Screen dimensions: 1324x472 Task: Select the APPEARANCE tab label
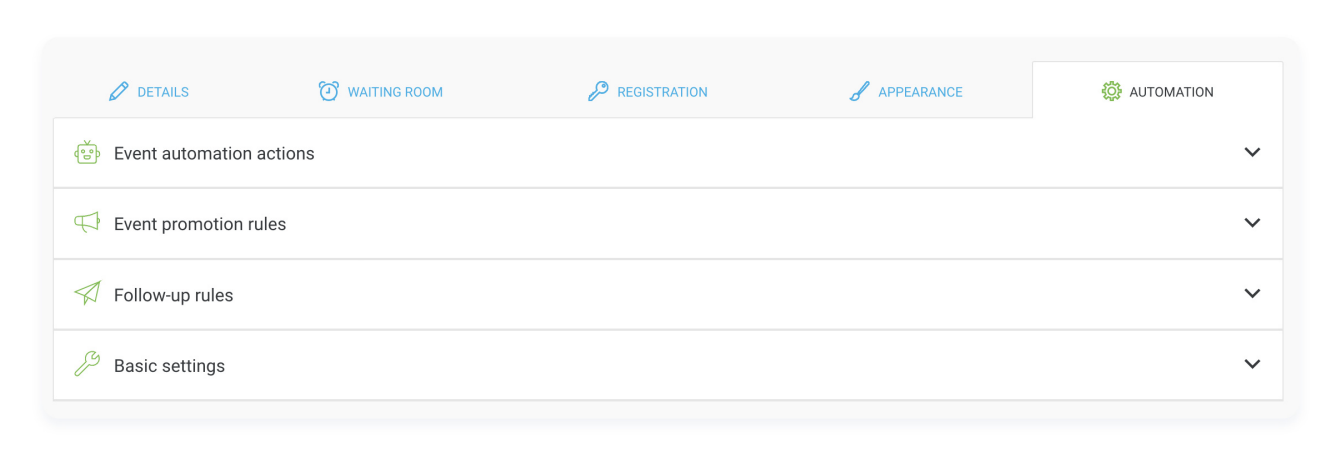[x=920, y=92]
